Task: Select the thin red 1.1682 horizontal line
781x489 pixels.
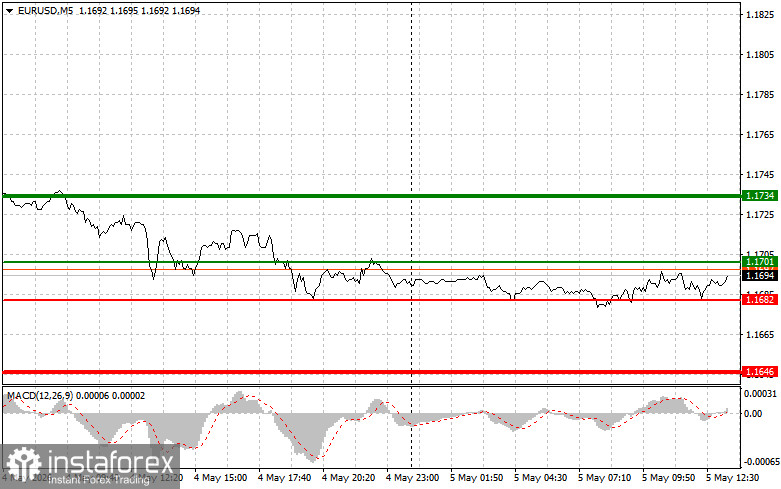Action: point(372,300)
